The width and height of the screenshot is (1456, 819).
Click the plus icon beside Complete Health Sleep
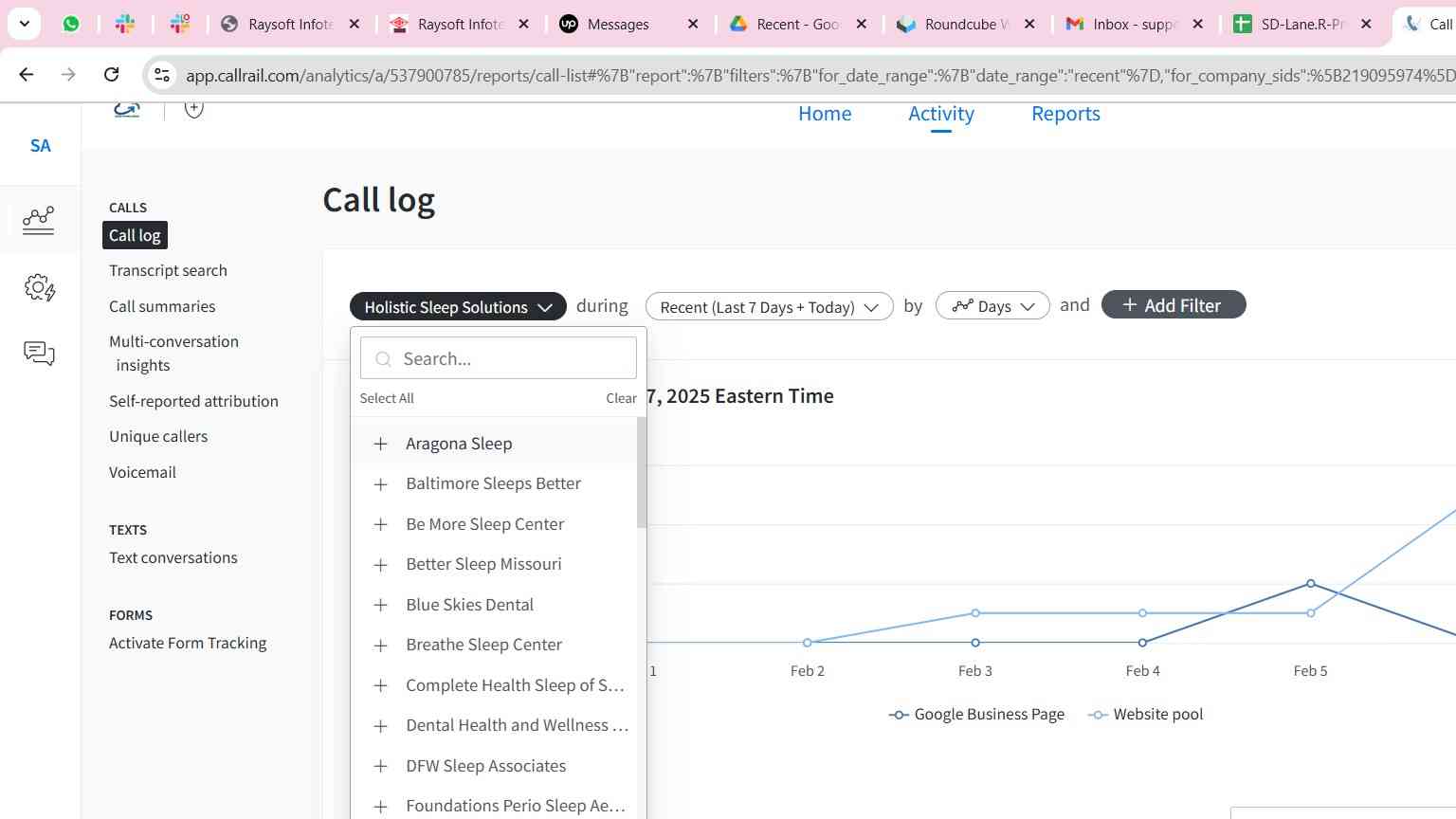click(x=380, y=685)
